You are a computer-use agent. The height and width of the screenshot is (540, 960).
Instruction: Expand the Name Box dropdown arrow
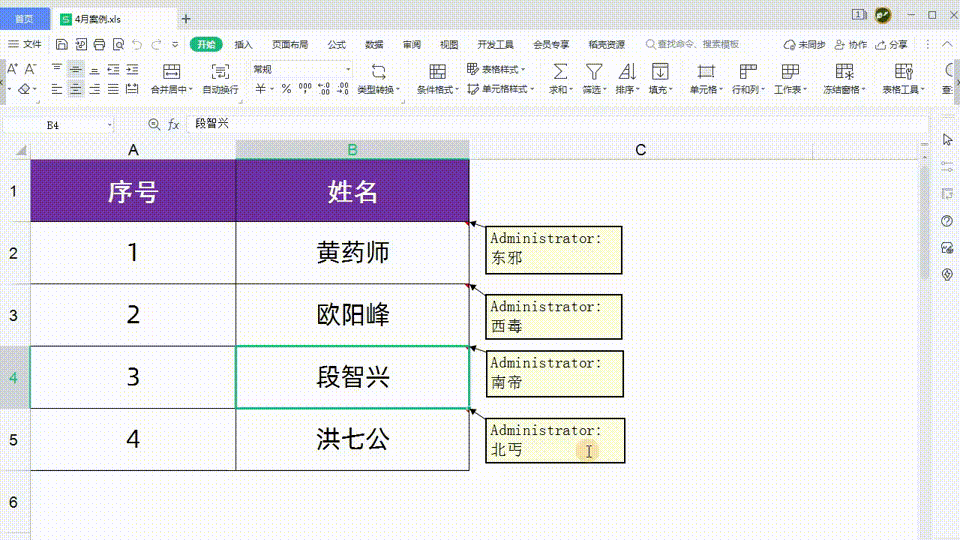[109, 124]
